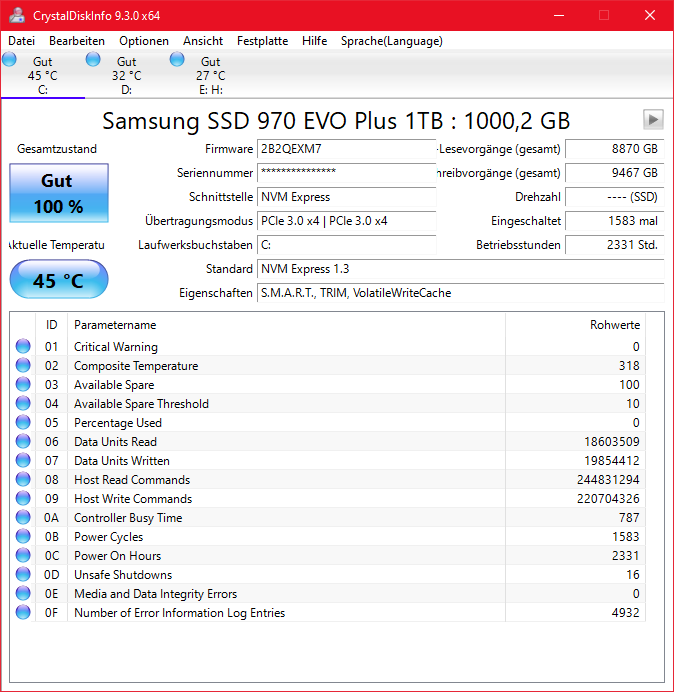This screenshot has width=674, height=692.
Task: Open the Optionen menu
Action: (144, 41)
